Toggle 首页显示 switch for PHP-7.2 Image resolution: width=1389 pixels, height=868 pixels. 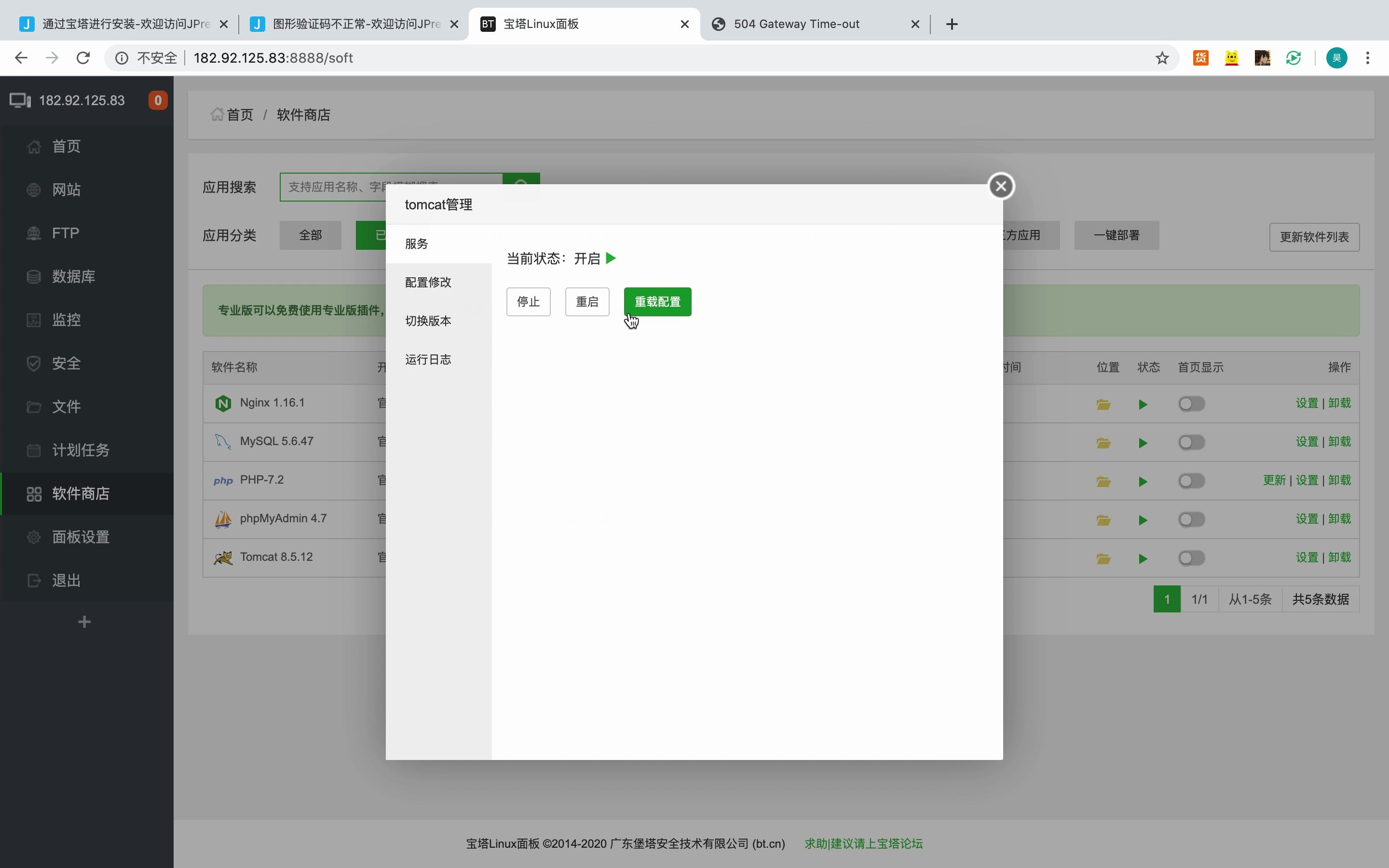(1192, 480)
